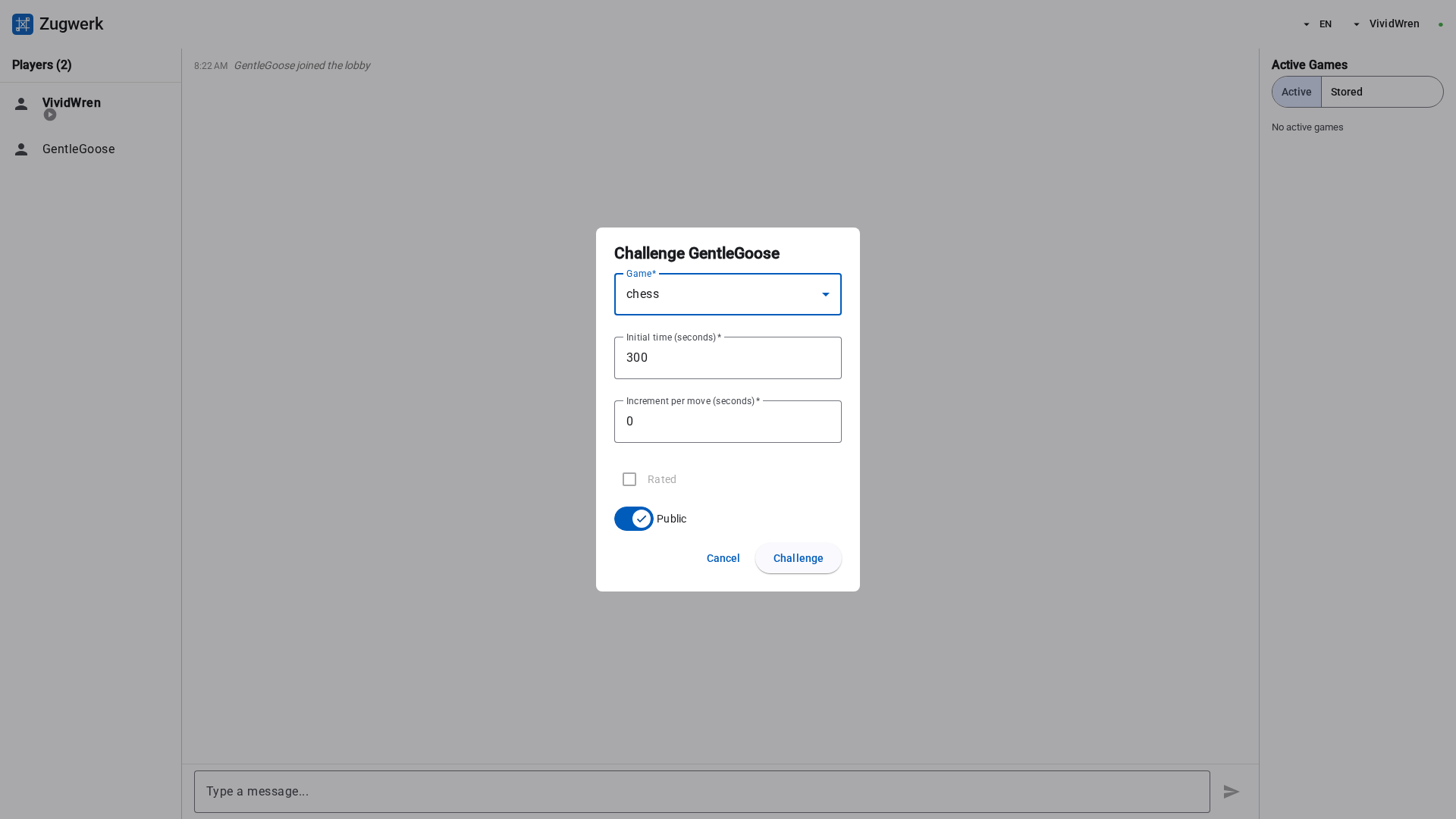Click GentleGoose's person avatar icon in players list
This screenshot has width=1456, height=819.
(21, 149)
